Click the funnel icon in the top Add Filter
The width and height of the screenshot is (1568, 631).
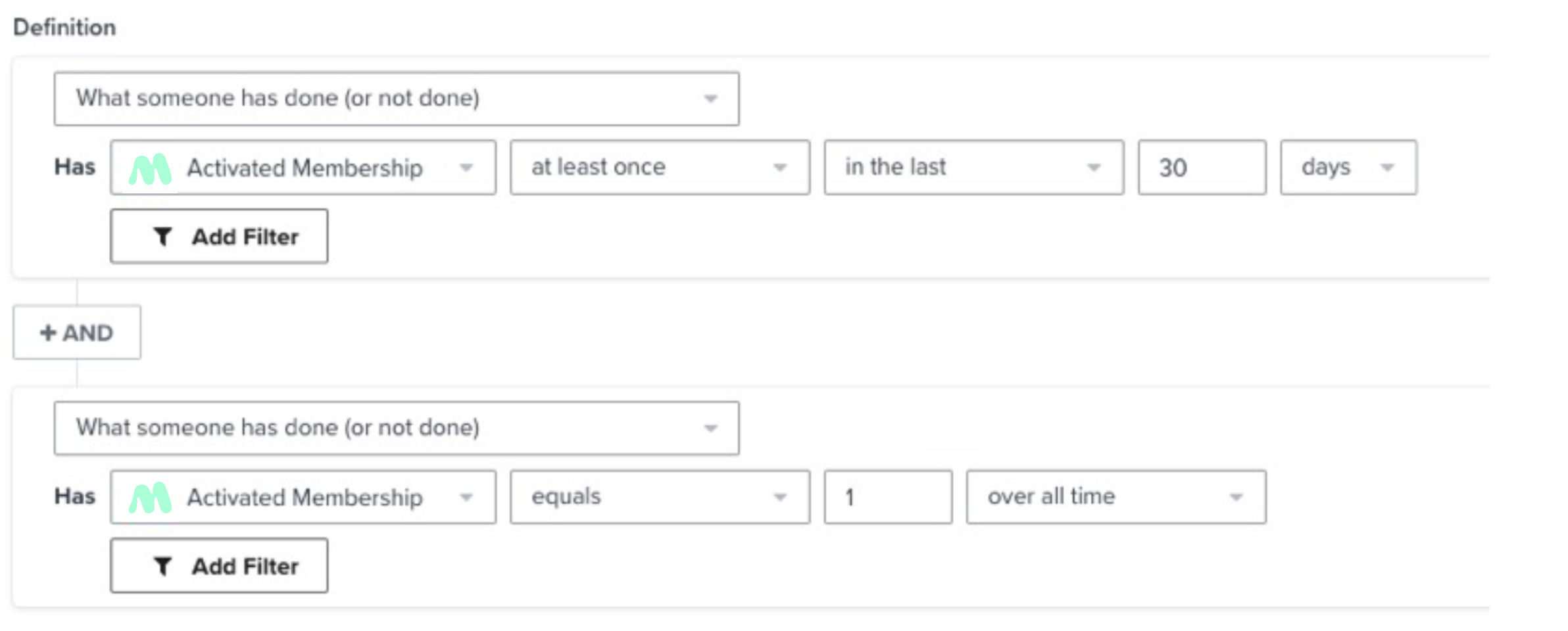point(162,236)
